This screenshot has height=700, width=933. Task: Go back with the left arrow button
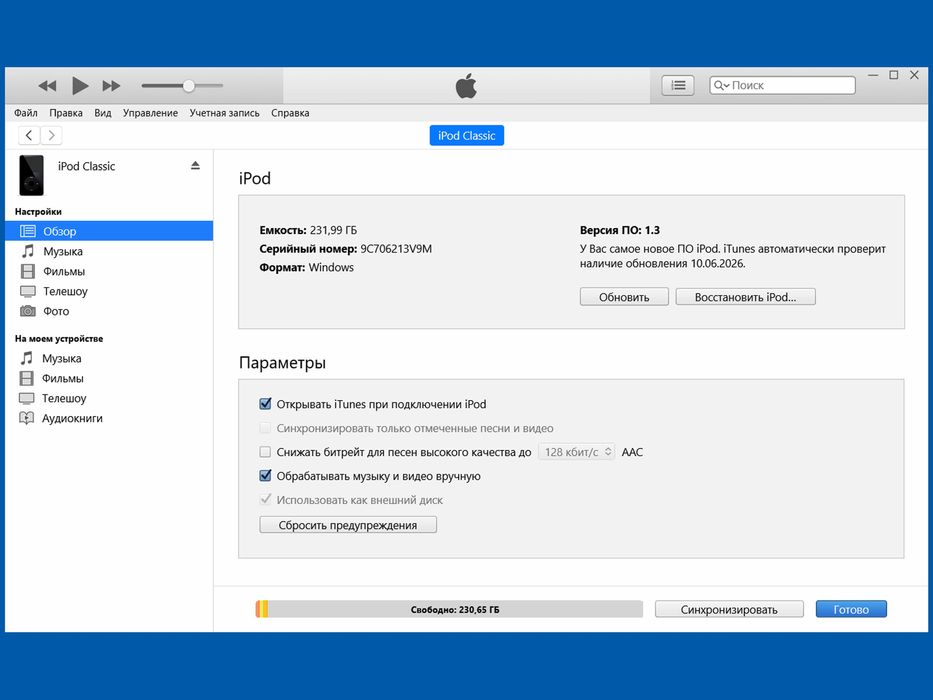[29, 135]
